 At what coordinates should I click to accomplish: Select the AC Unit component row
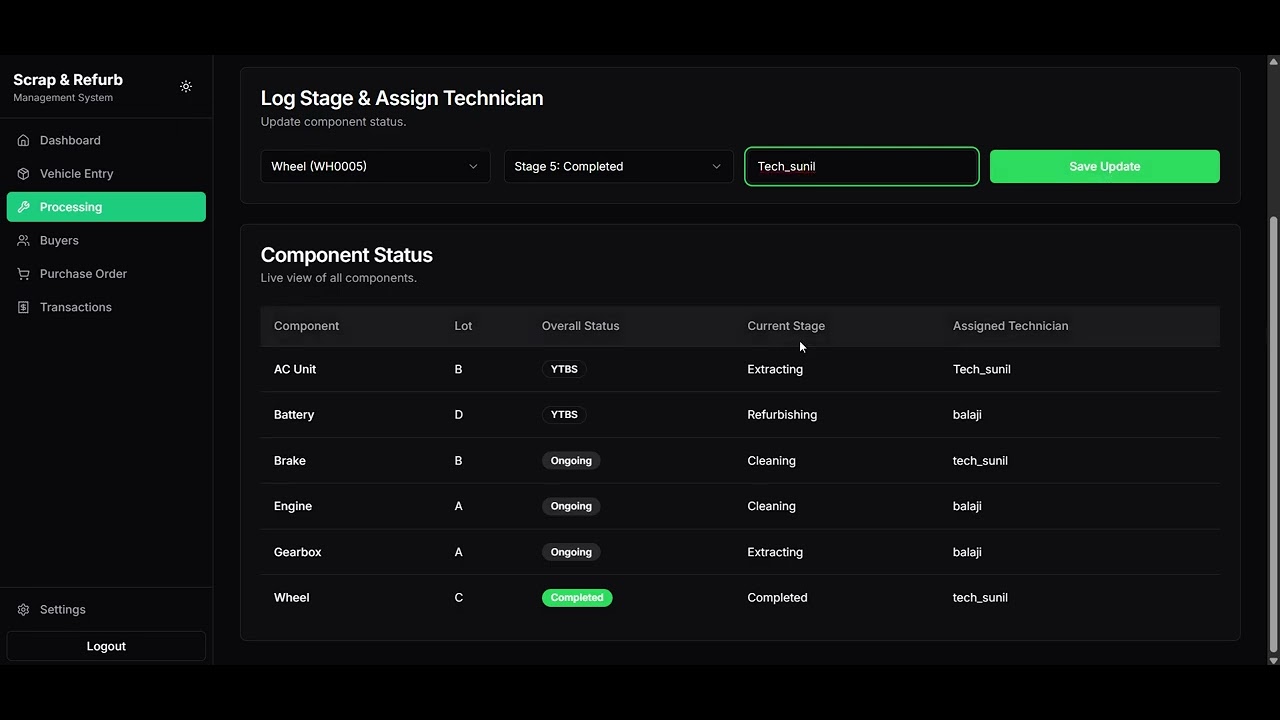(740, 369)
